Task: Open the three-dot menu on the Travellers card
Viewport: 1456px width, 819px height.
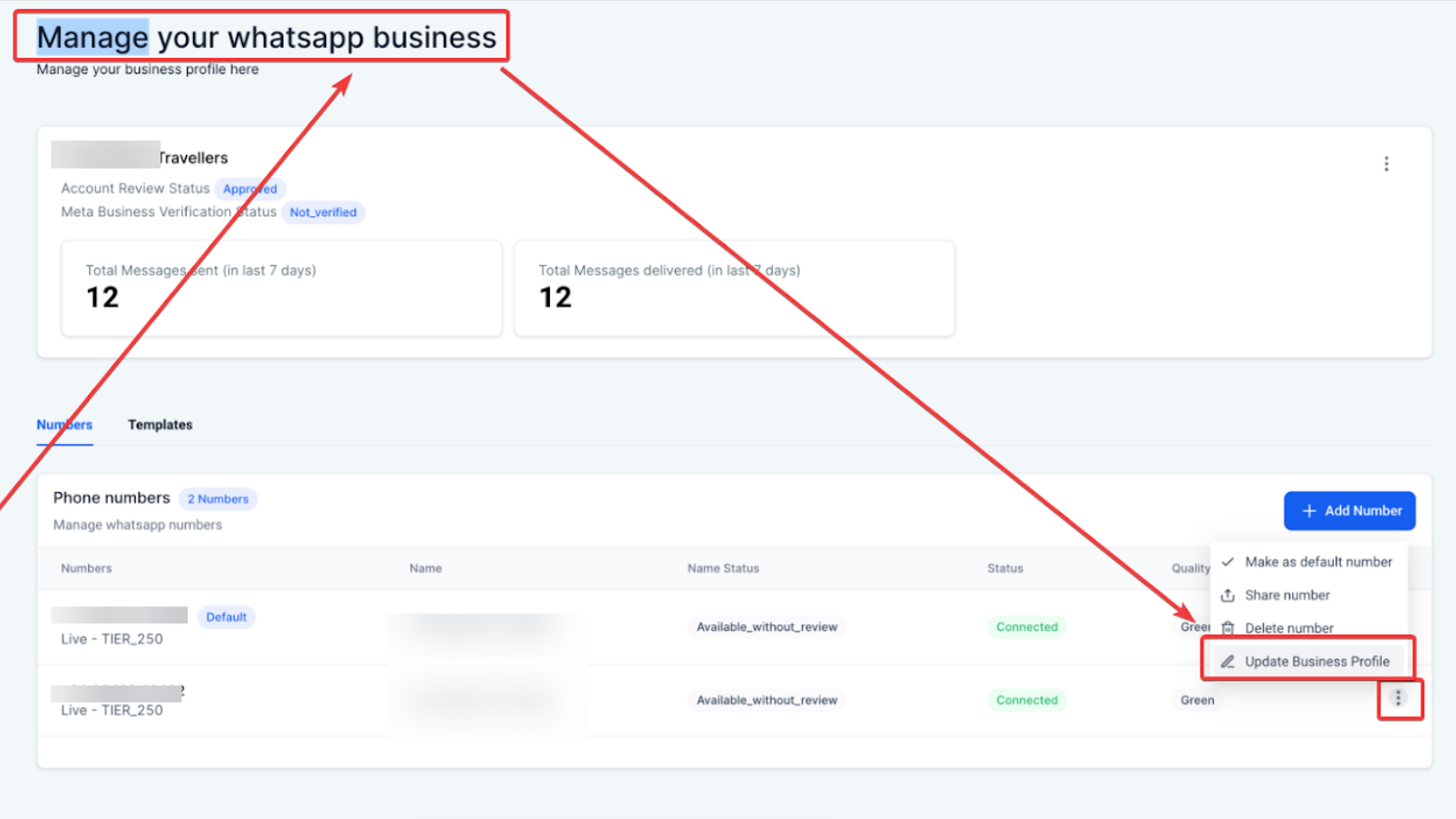Action: (1385, 164)
